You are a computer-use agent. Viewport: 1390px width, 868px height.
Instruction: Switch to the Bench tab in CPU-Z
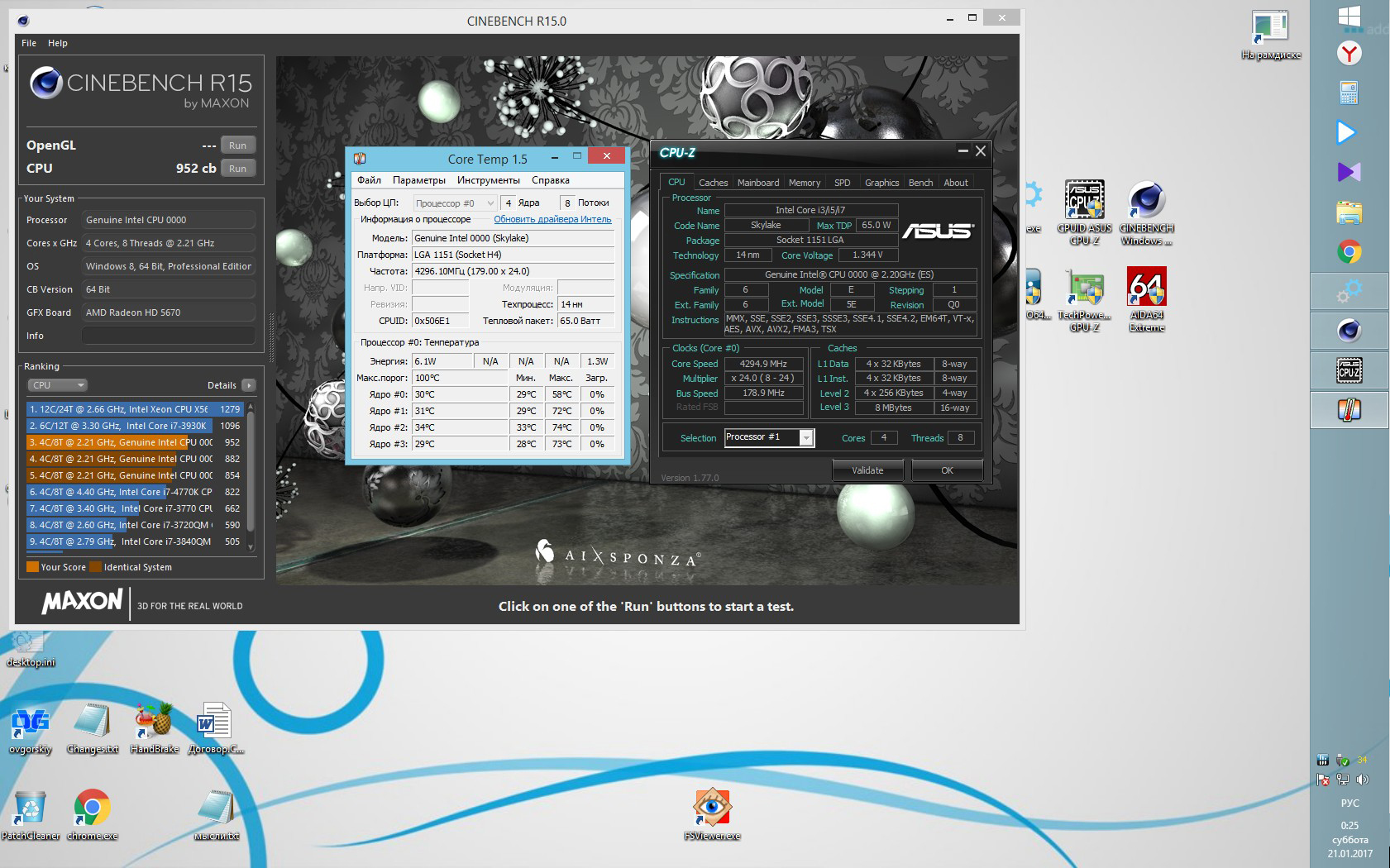921,183
